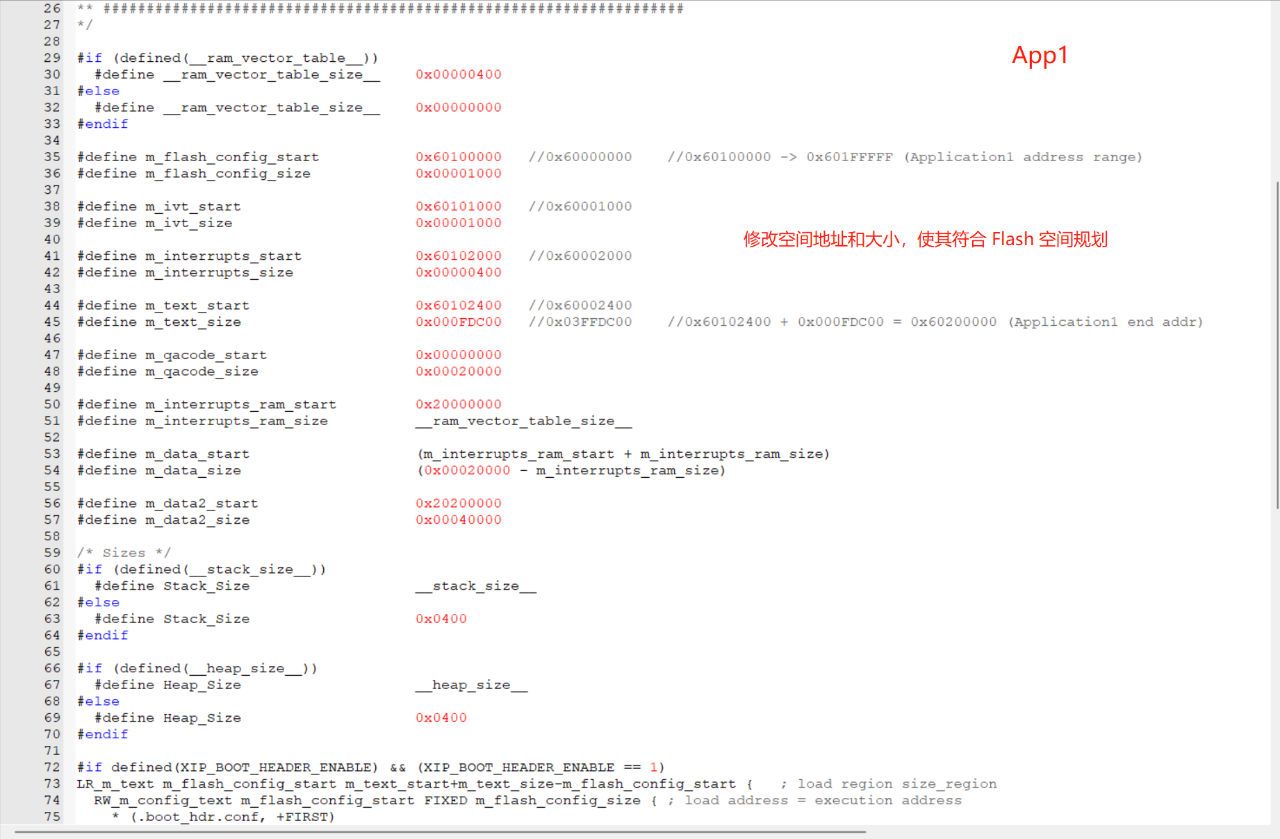Select line number 45 in the margin

[52, 322]
